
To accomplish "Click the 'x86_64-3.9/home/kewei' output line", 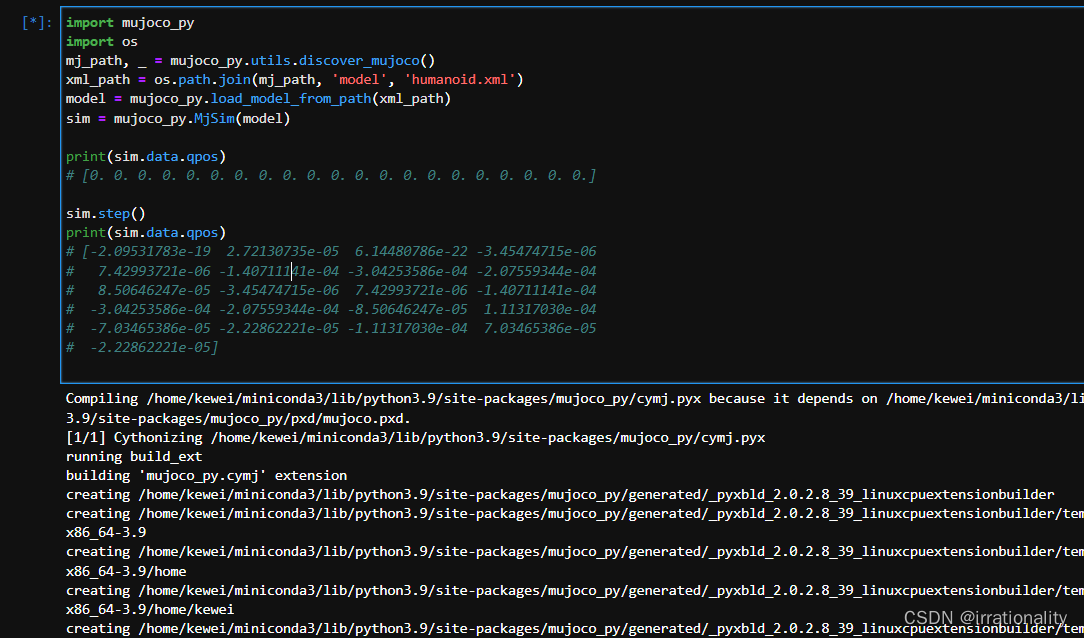I will (x=150, y=610).
